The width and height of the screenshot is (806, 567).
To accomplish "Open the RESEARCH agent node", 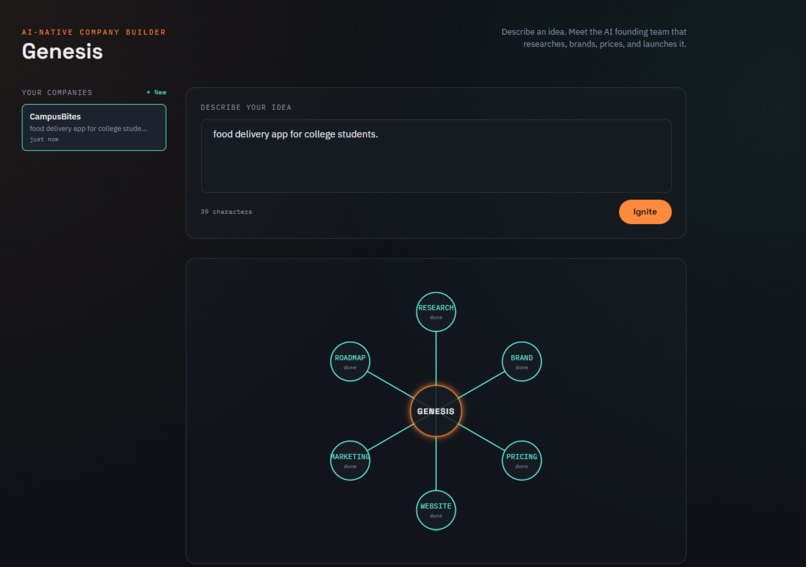I will click(x=436, y=312).
